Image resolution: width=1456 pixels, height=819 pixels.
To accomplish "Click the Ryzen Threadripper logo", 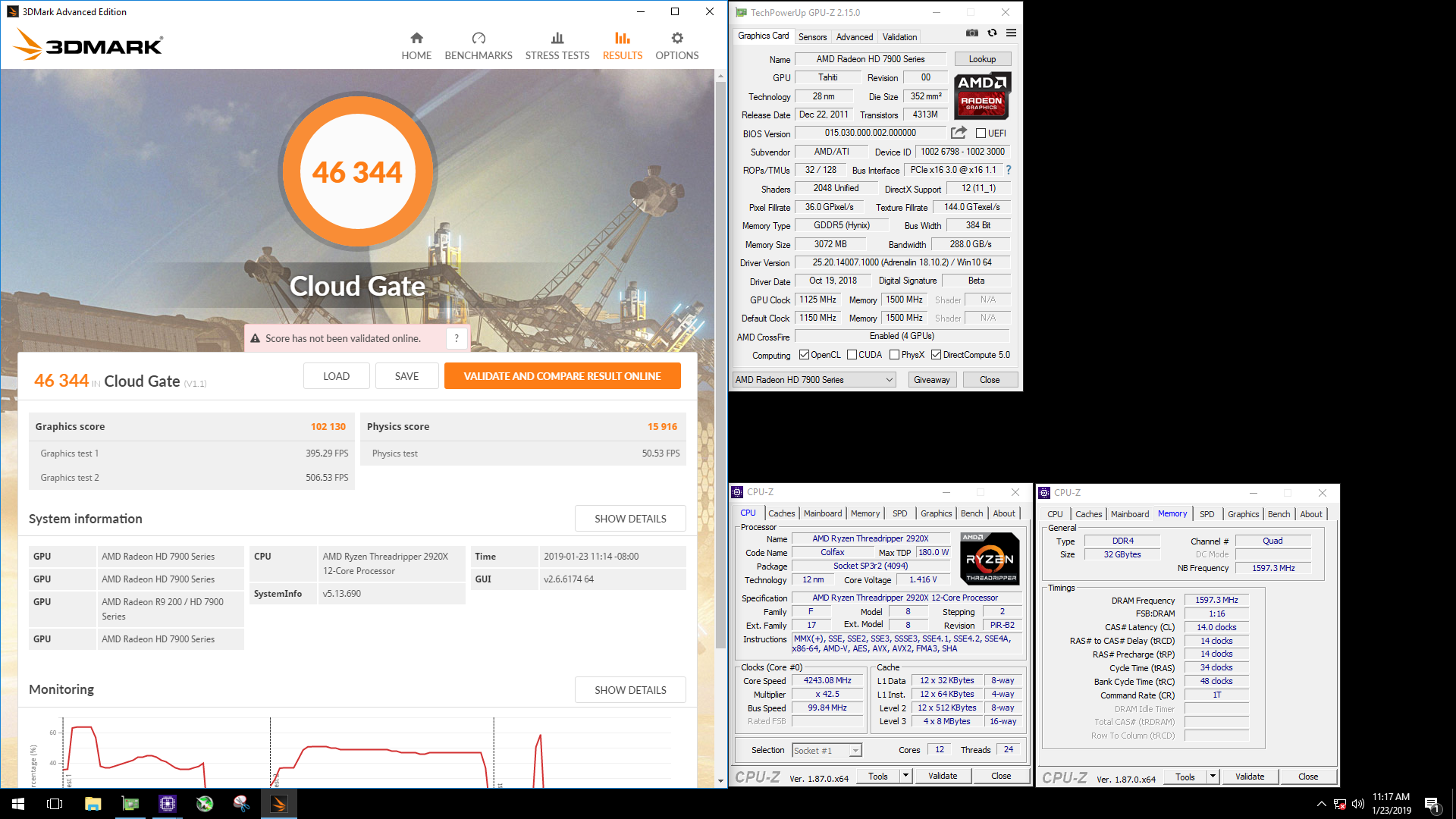I will point(990,559).
